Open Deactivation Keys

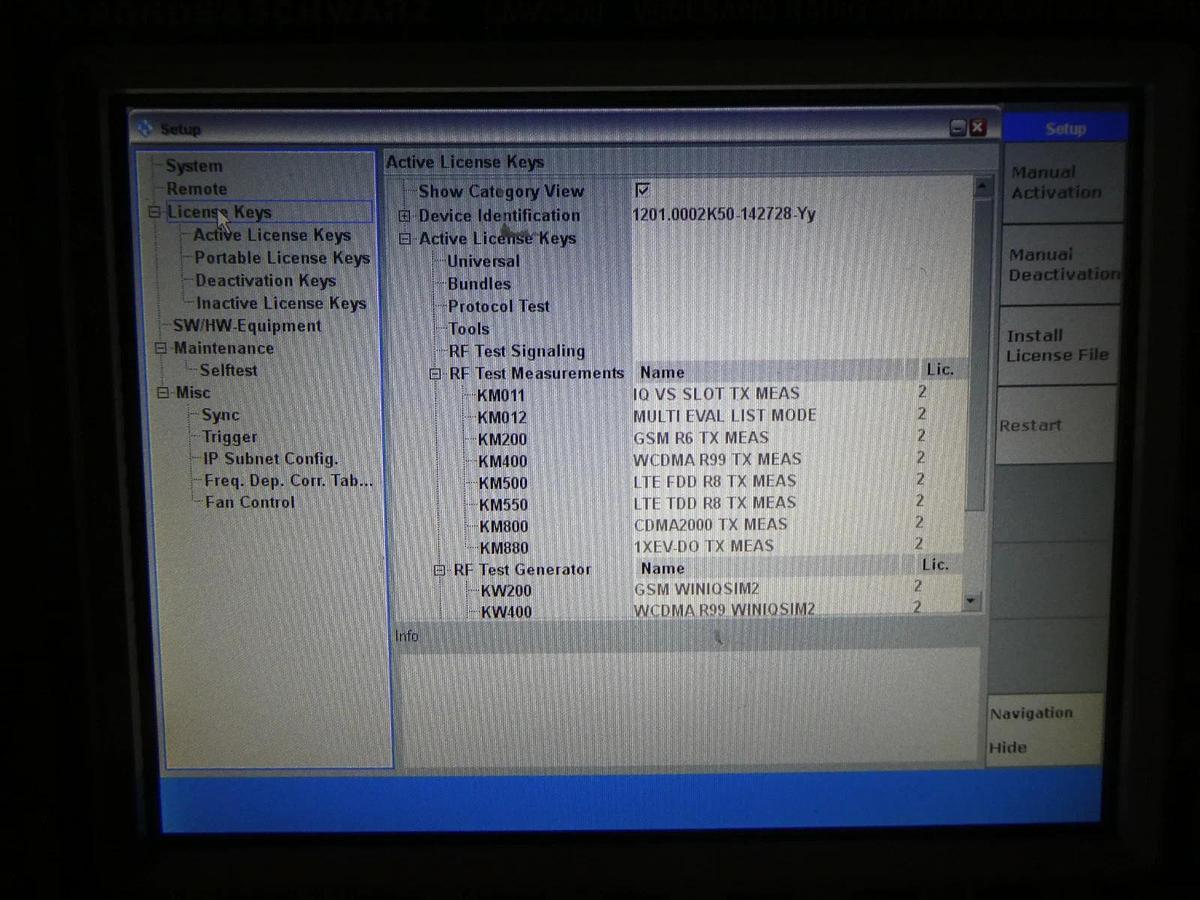click(265, 281)
